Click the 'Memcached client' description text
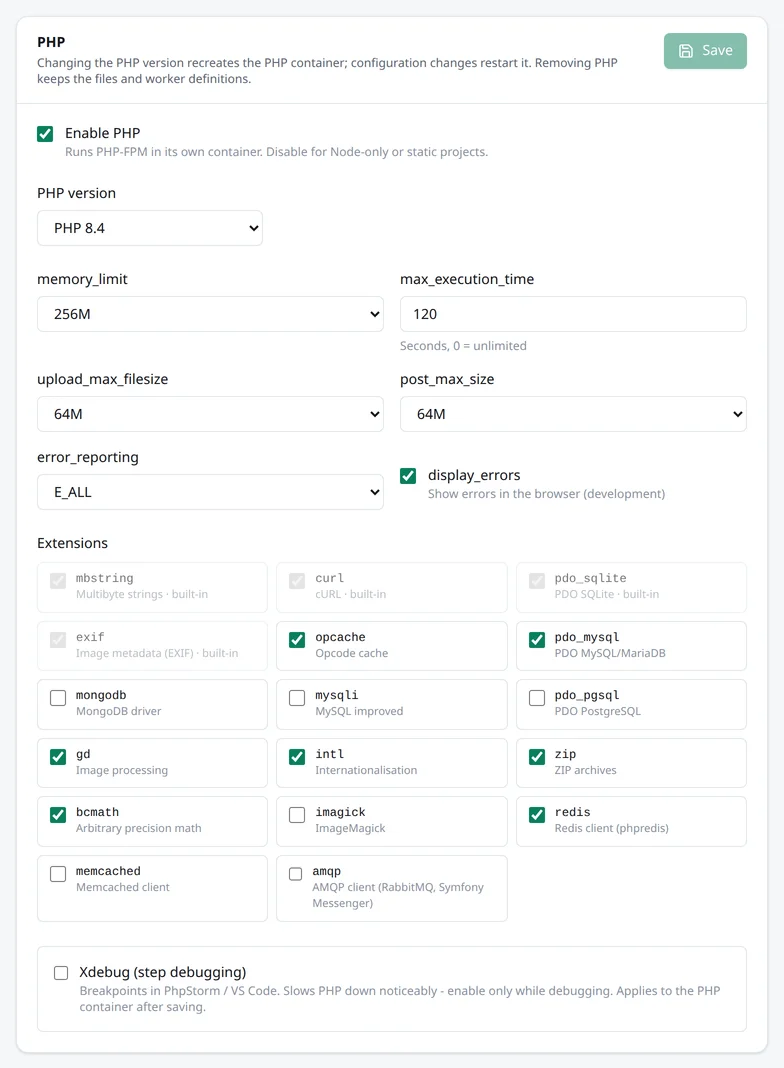The image size is (784, 1068). pyautogui.click(x=123, y=887)
